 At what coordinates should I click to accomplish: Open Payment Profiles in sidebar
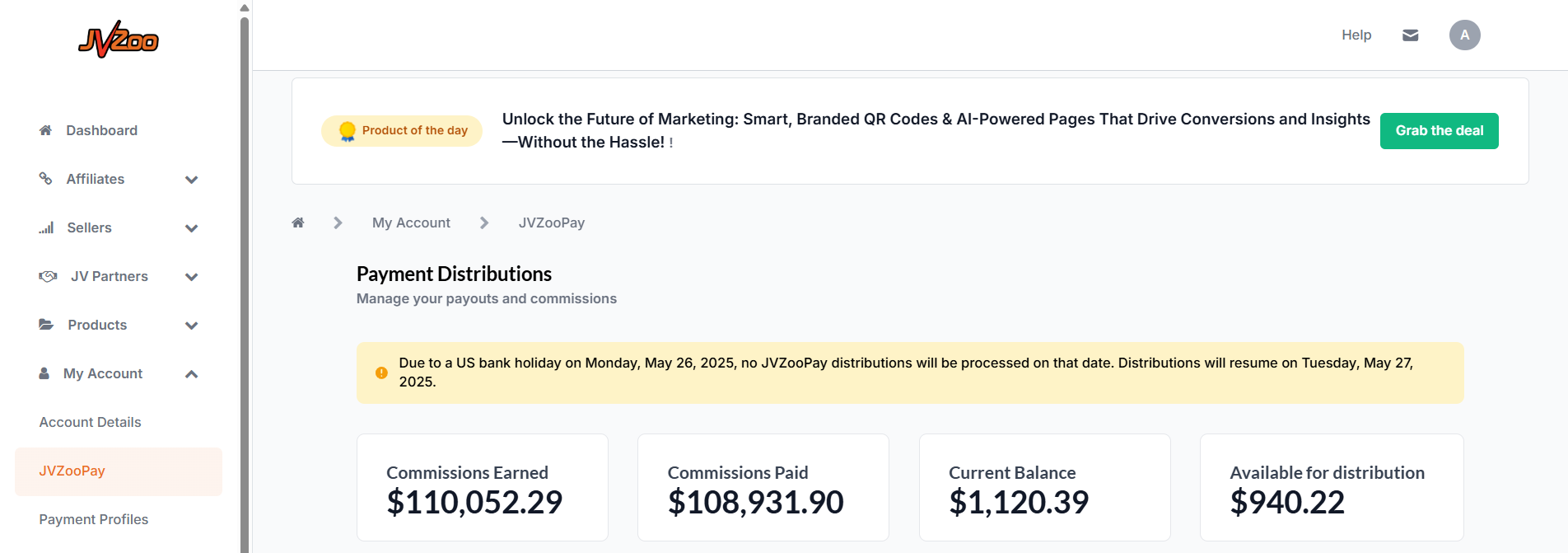(94, 519)
